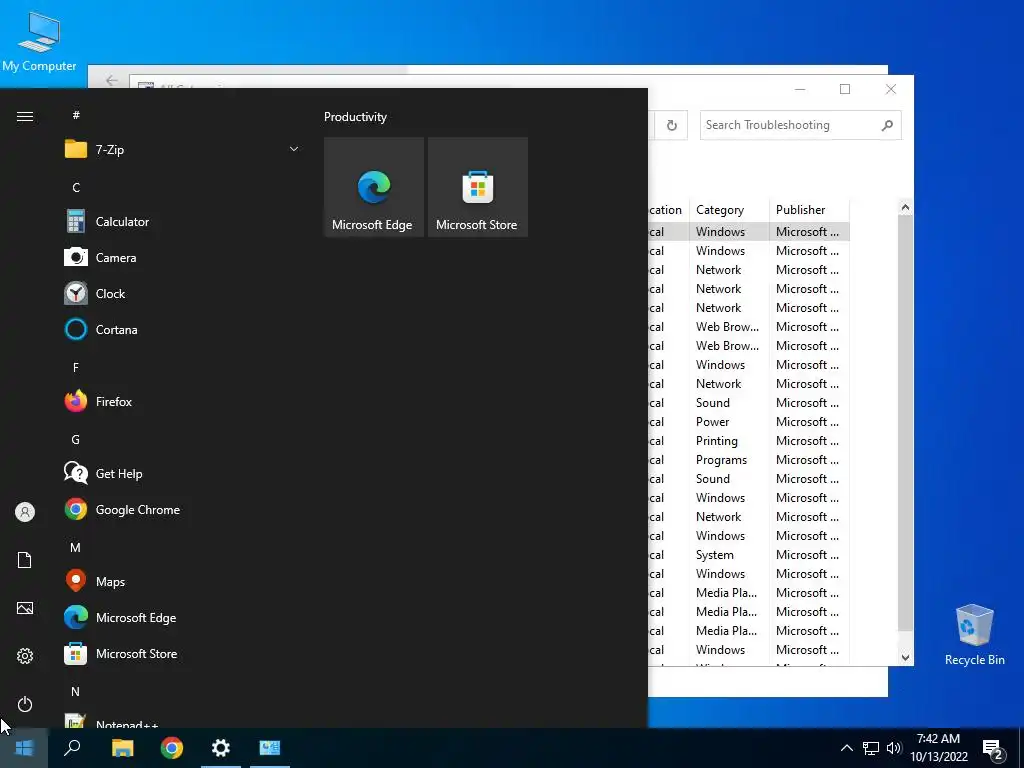Click refresh button in Troubleshooting window

pyautogui.click(x=671, y=125)
